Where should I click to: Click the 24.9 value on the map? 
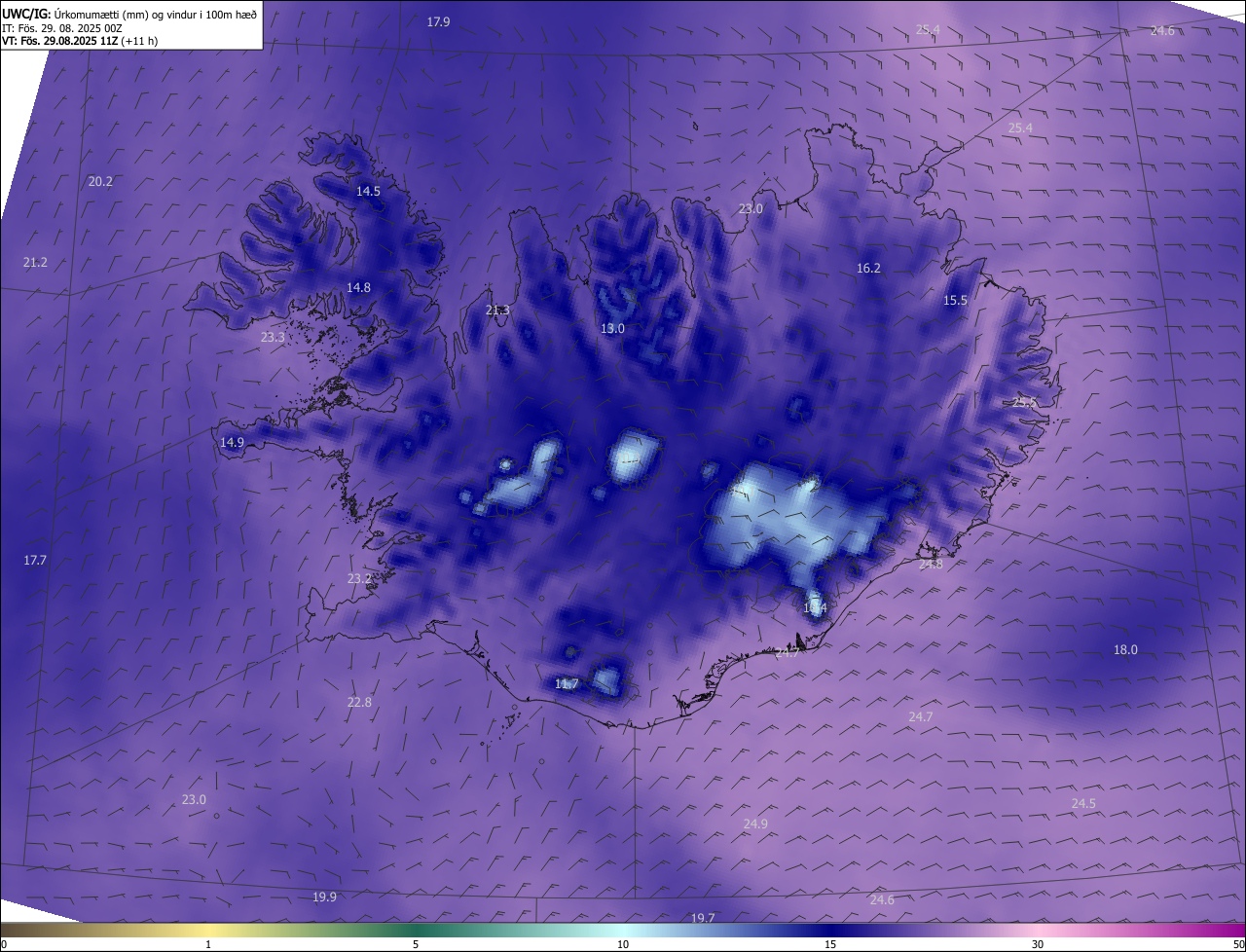755,824
